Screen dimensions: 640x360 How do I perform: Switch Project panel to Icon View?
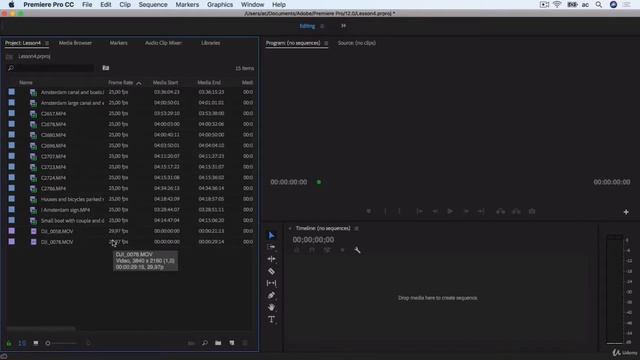point(36,343)
